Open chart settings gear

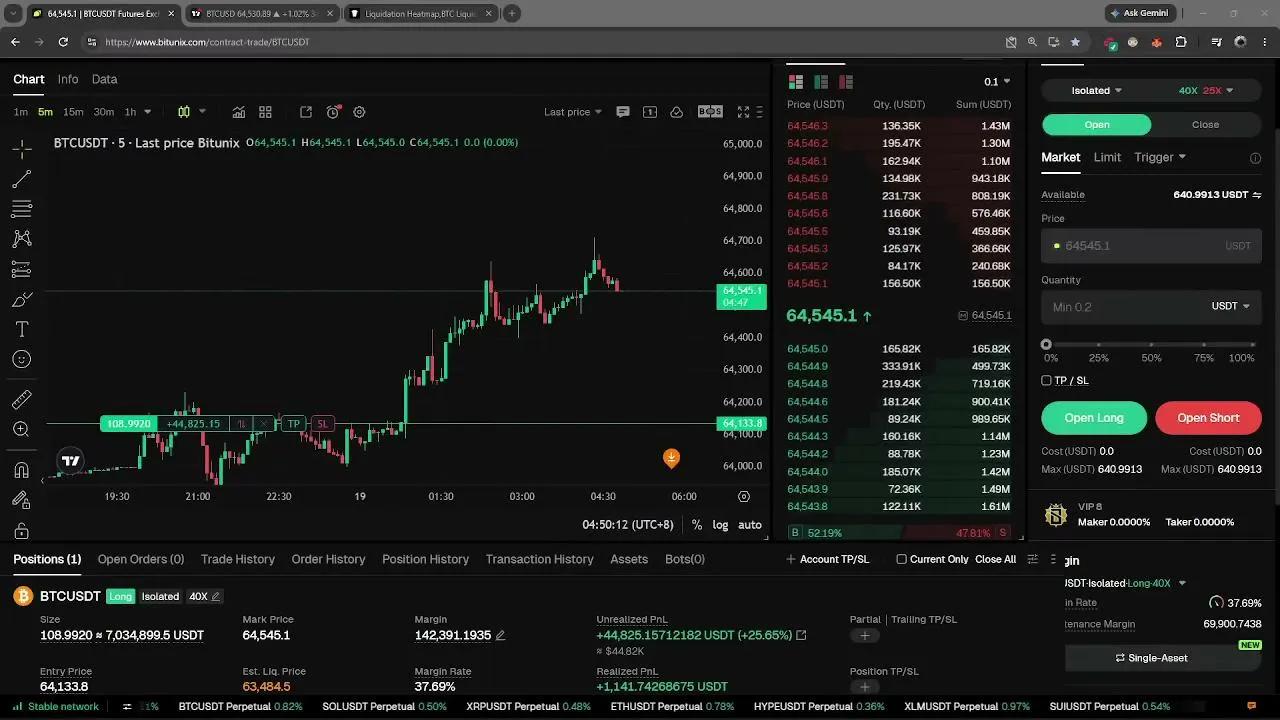click(360, 112)
